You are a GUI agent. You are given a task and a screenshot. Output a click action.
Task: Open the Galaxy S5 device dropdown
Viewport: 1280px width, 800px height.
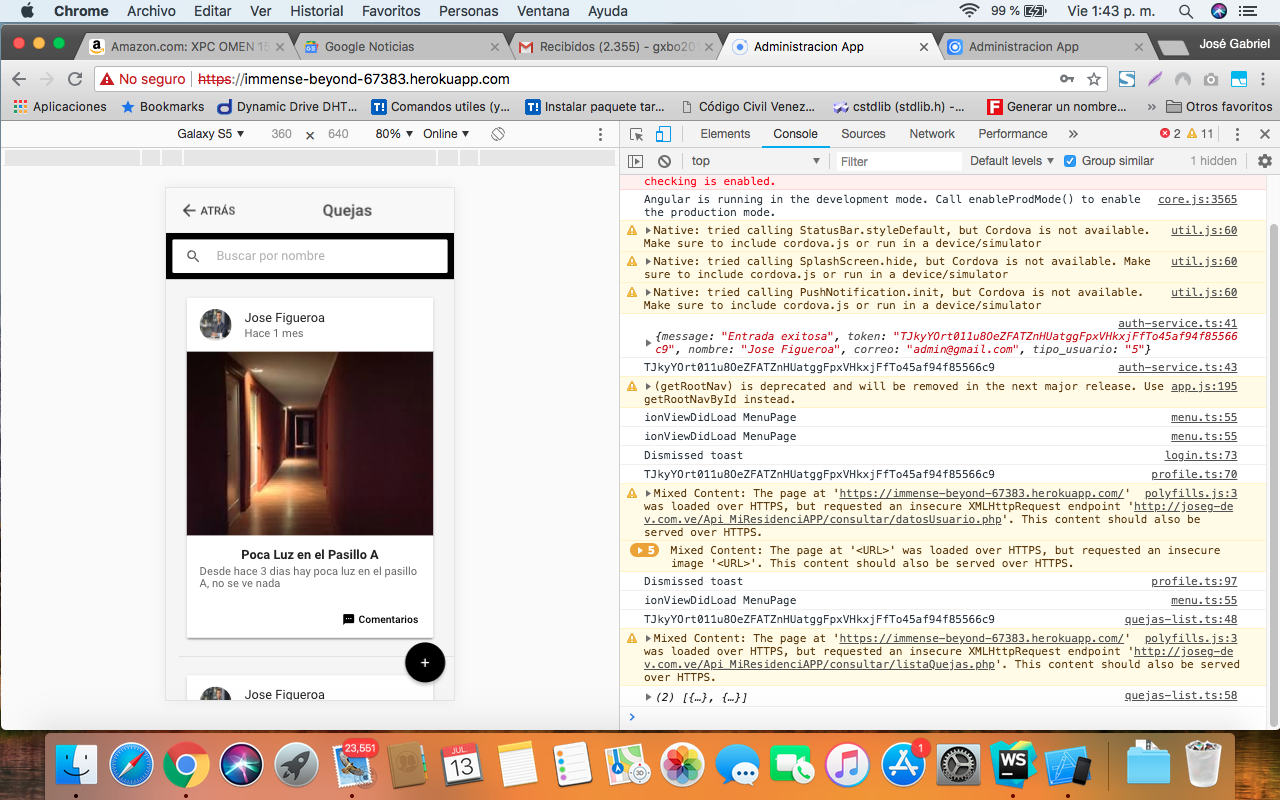210,134
